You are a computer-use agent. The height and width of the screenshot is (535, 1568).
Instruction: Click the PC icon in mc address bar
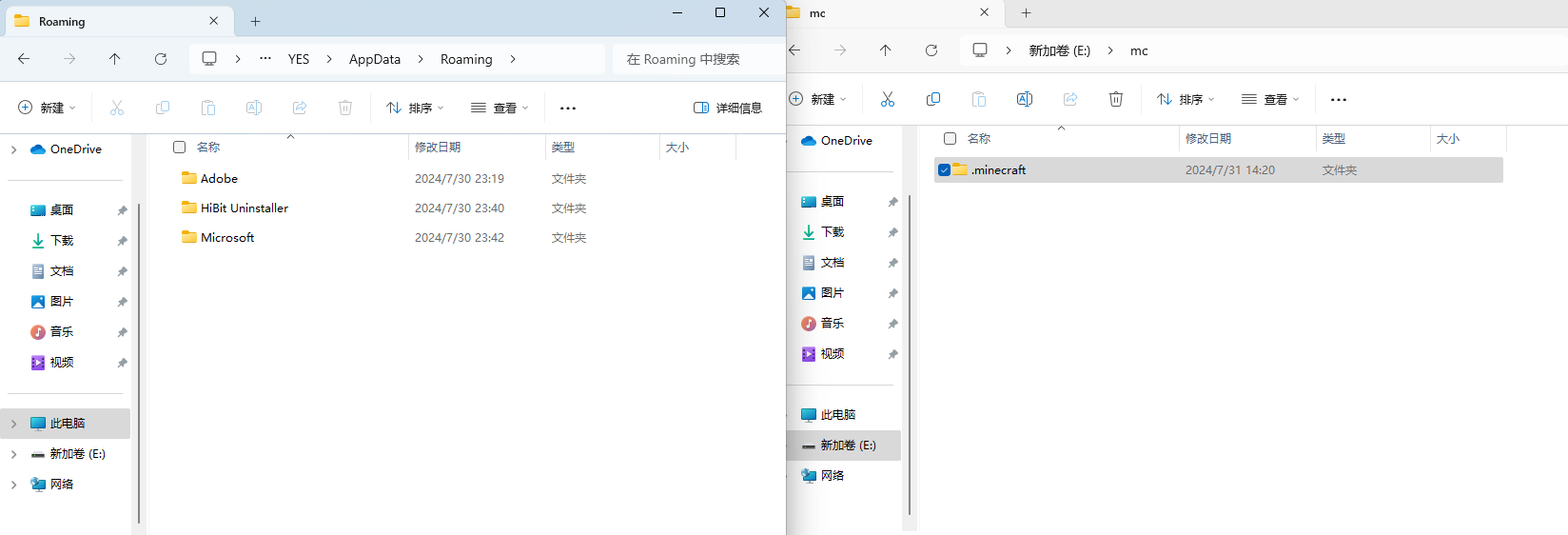tap(980, 50)
